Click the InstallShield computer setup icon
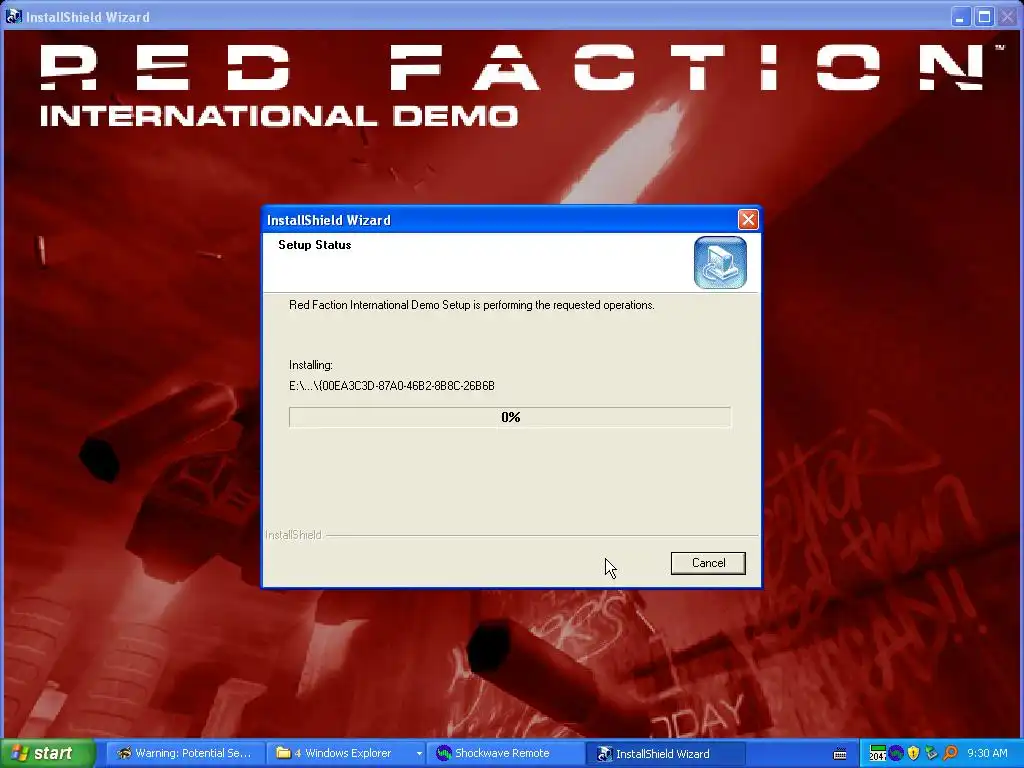Image resolution: width=1024 pixels, height=768 pixels. 720,263
